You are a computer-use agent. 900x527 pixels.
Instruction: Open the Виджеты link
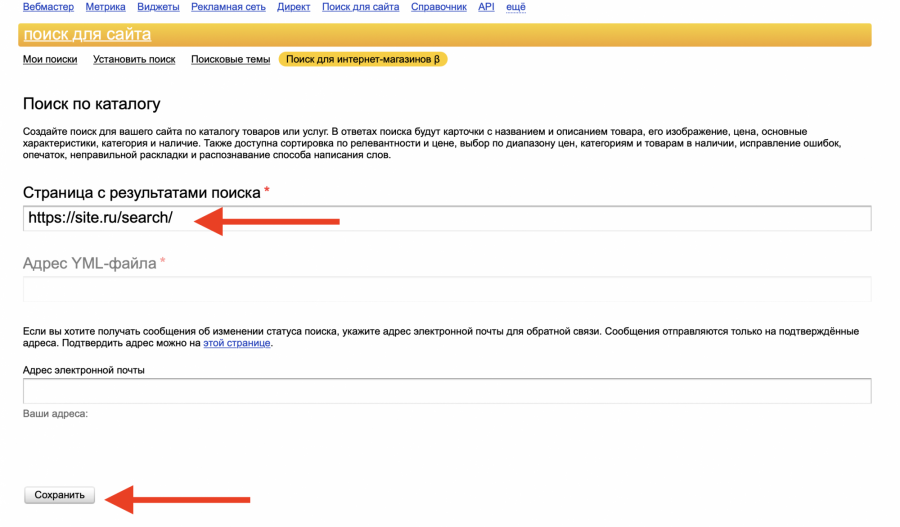tap(158, 7)
